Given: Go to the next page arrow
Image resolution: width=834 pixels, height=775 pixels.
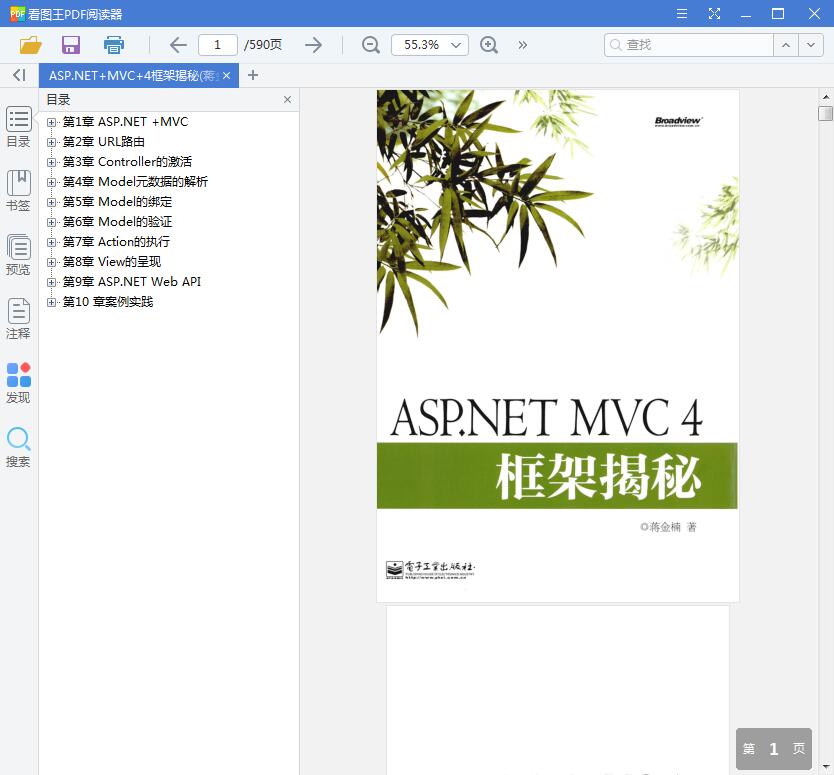Looking at the screenshot, I should click(x=313, y=45).
